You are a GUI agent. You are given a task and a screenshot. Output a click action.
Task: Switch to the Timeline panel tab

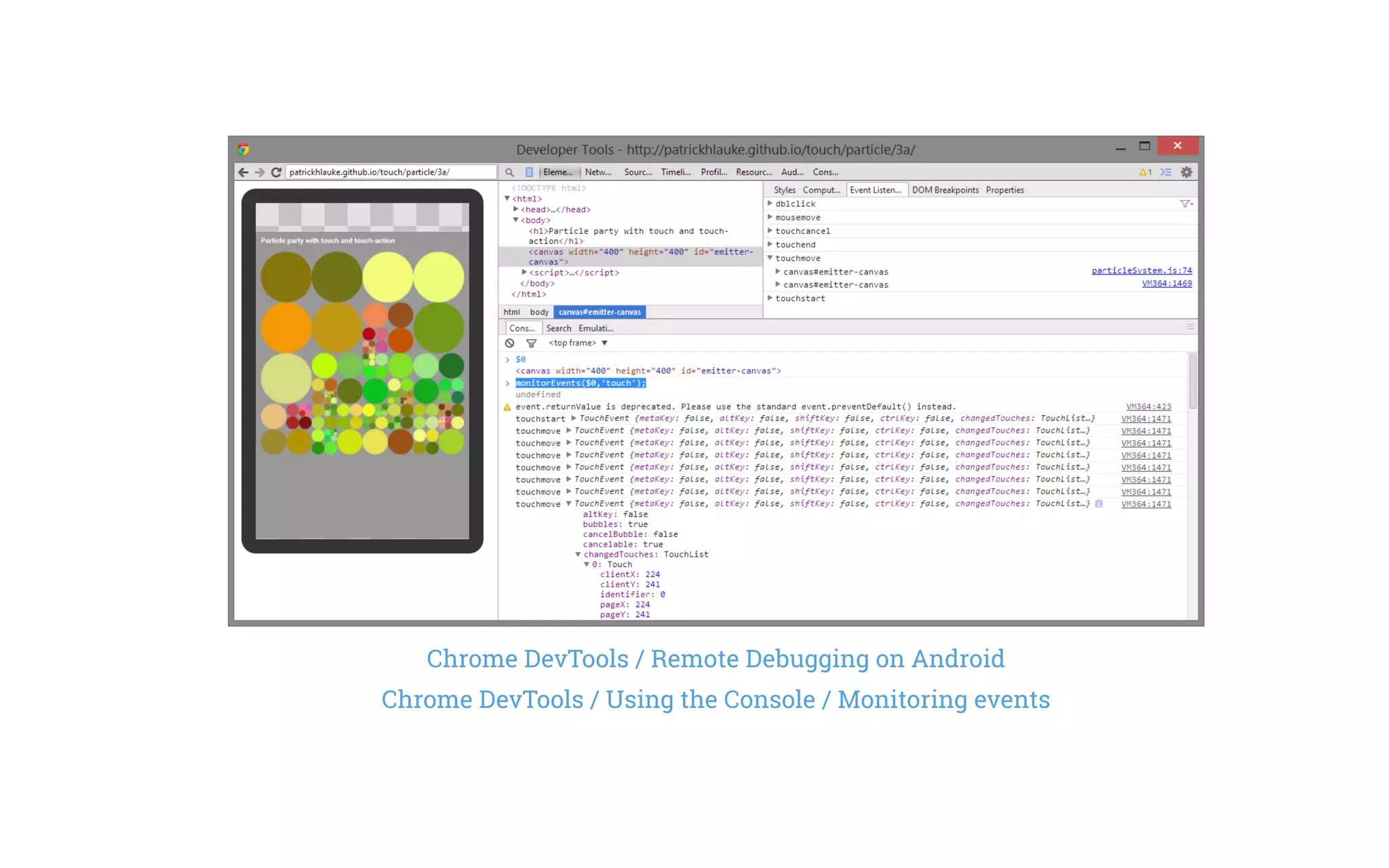pos(676,172)
